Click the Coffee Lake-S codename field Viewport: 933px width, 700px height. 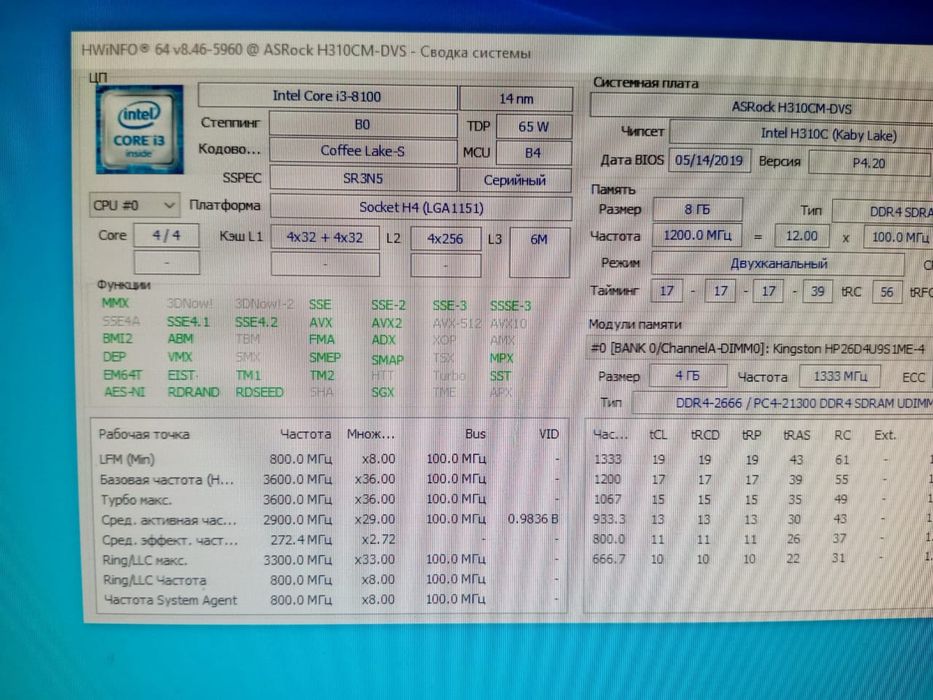point(362,151)
